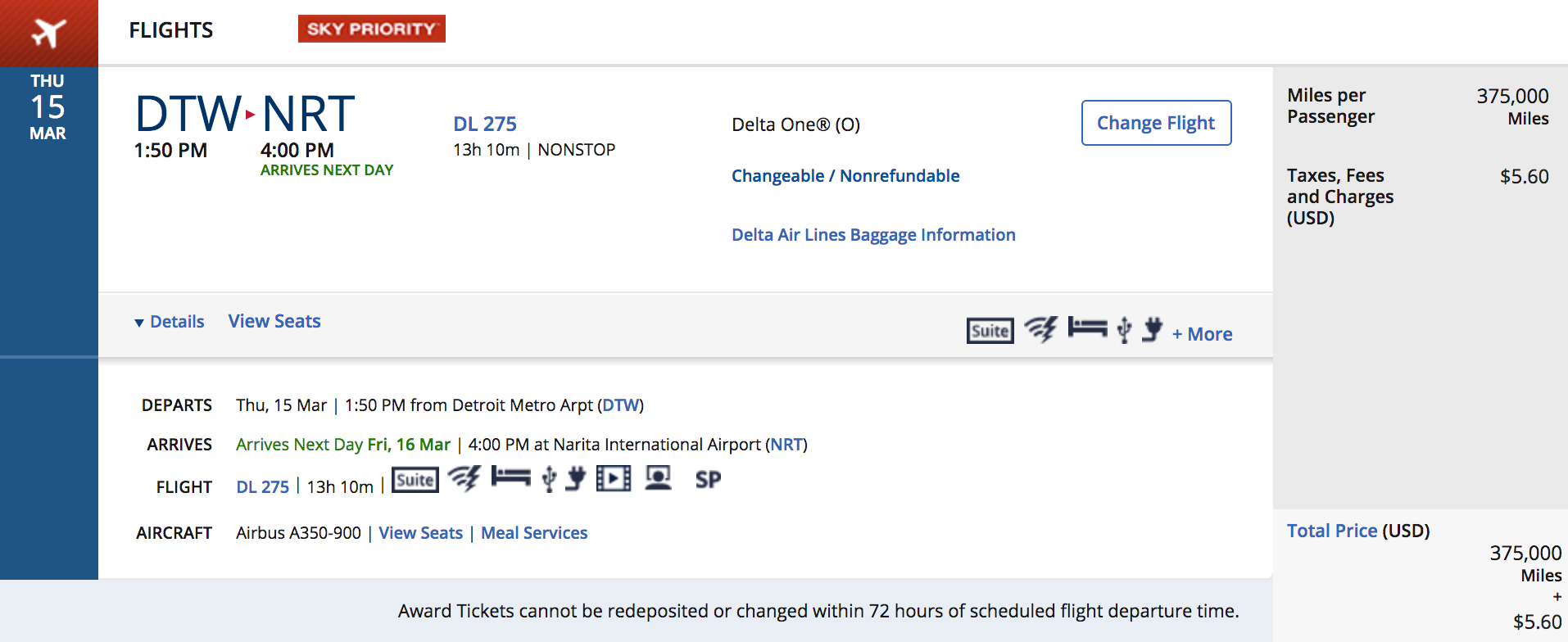Image resolution: width=1568 pixels, height=642 pixels.
Task: Click the Total Price link
Action: (x=1332, y=531)
